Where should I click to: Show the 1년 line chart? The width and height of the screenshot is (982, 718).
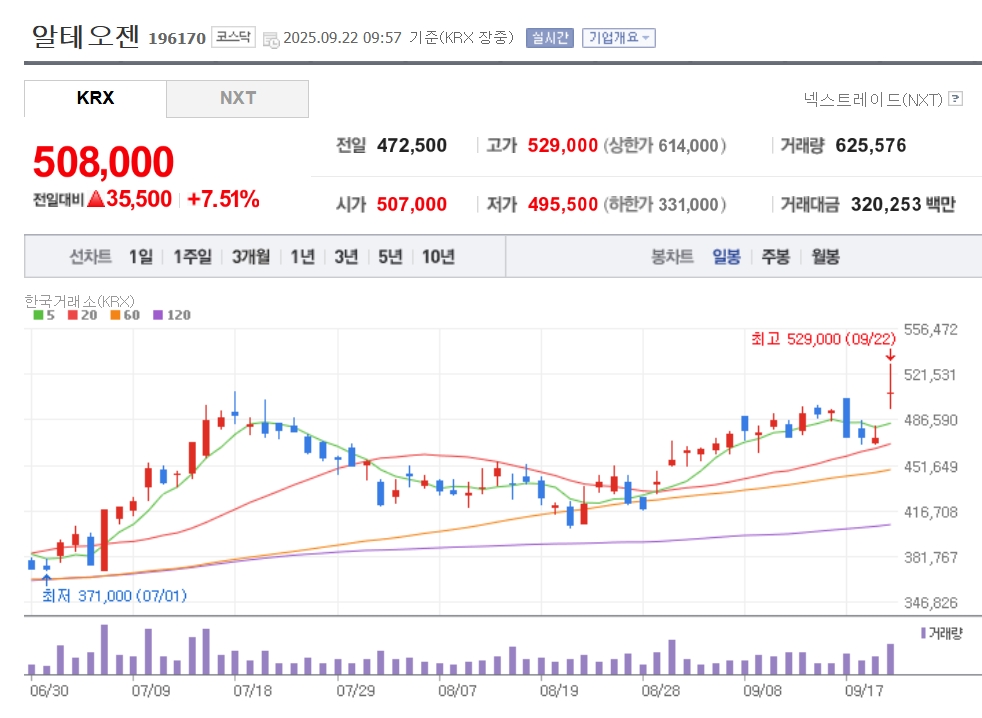302,256
